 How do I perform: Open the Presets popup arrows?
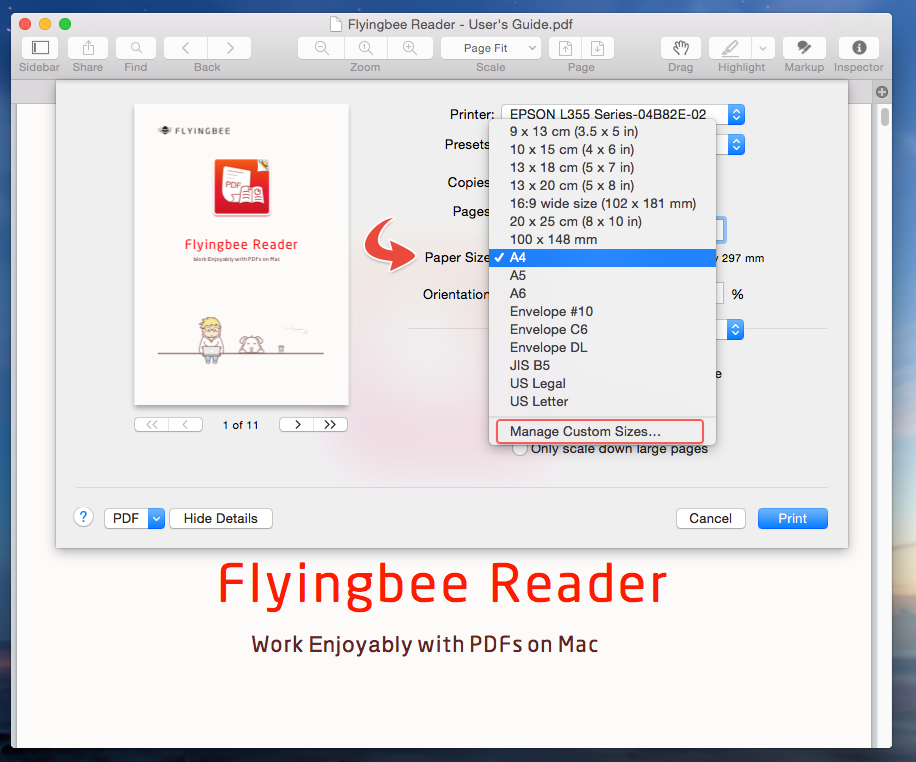point(736,144)
